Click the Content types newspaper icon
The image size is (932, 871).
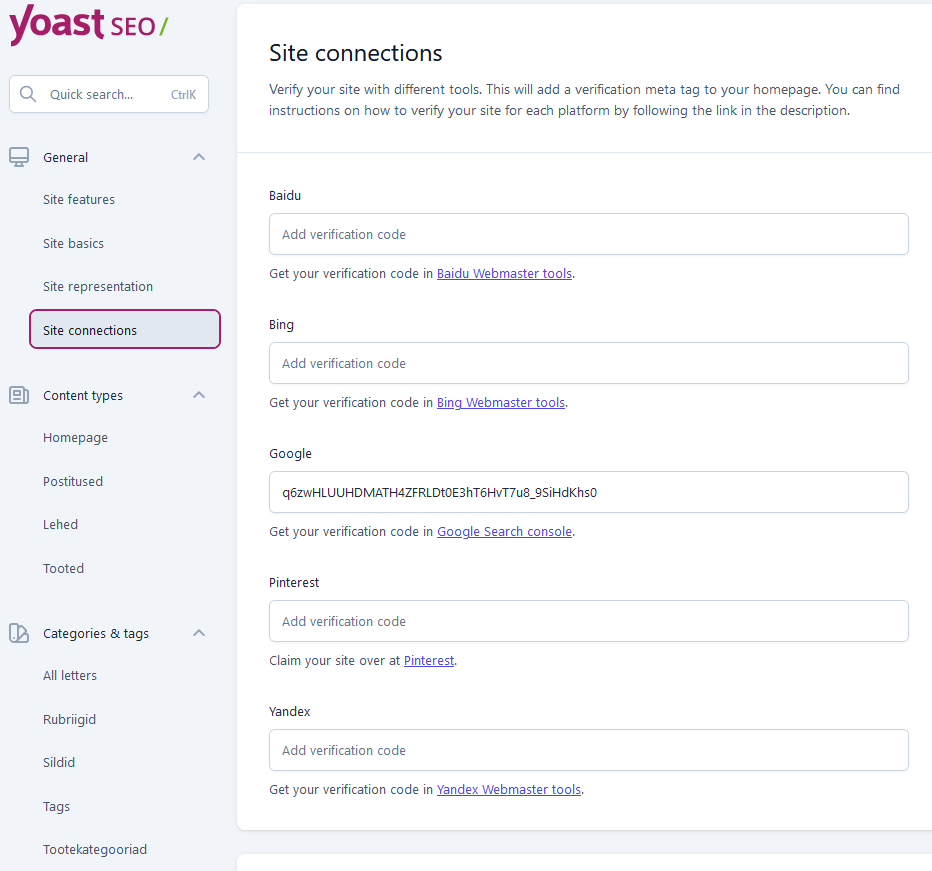(19, 395)
